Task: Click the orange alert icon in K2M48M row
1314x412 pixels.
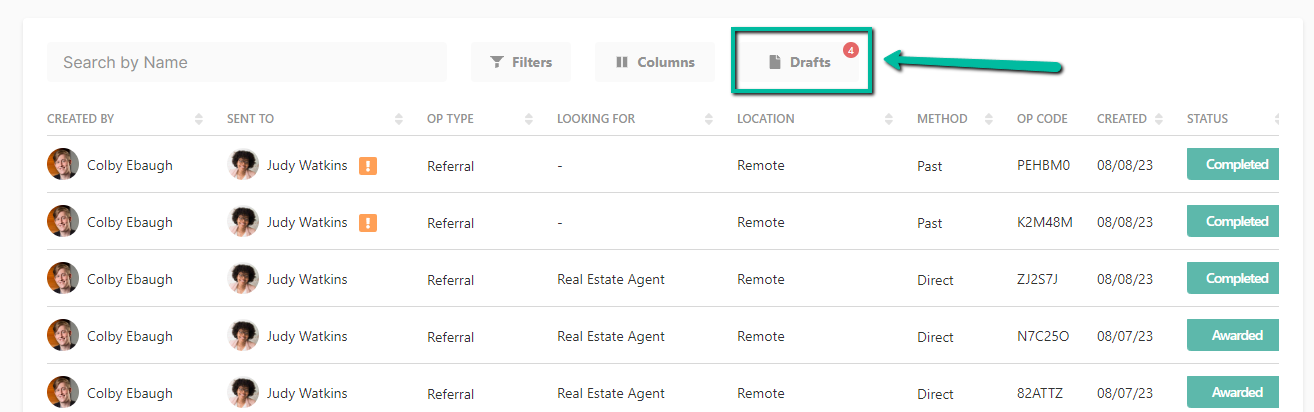Action: coord(368,222)
